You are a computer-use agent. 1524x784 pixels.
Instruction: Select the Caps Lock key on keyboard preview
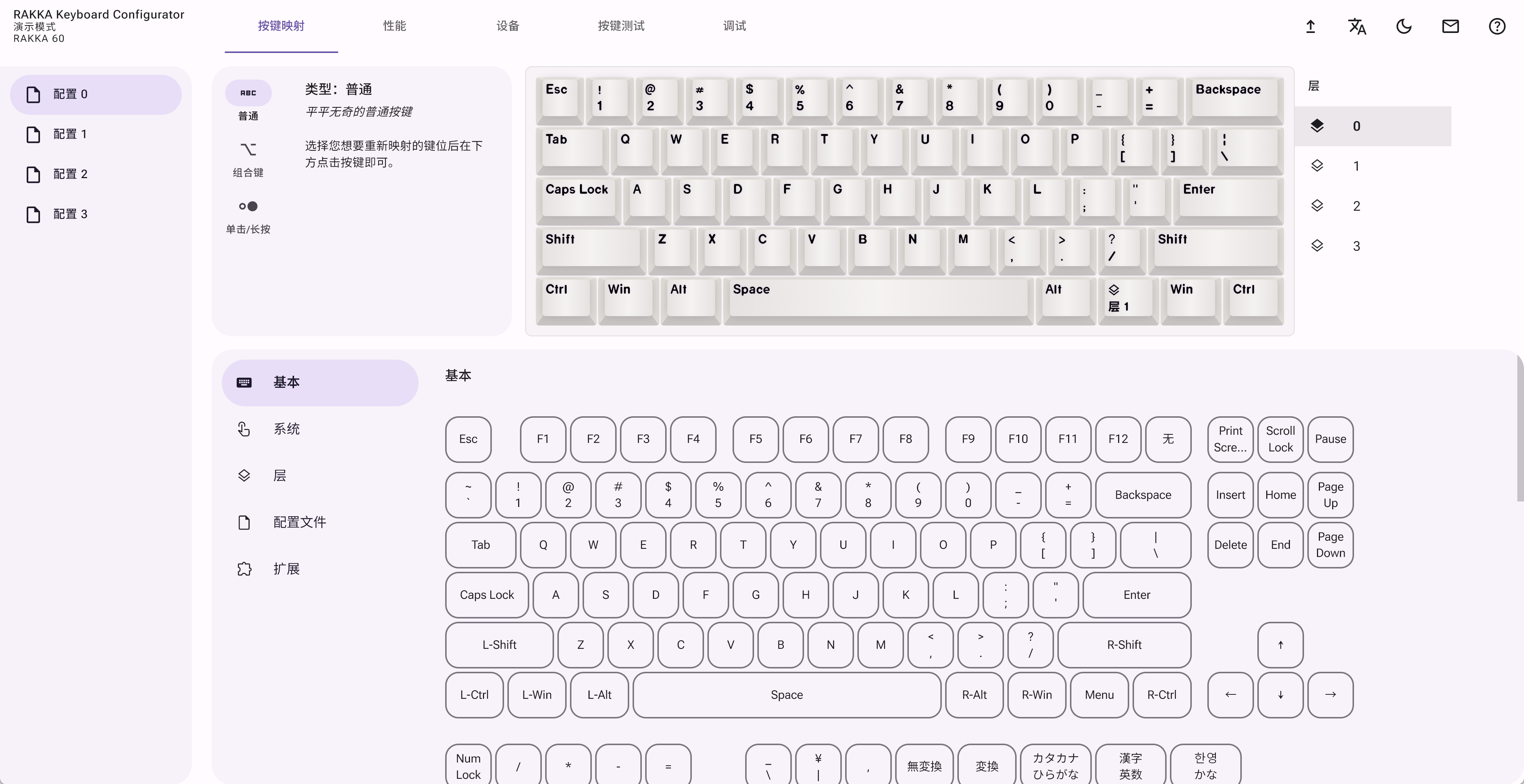coord(578,201)
